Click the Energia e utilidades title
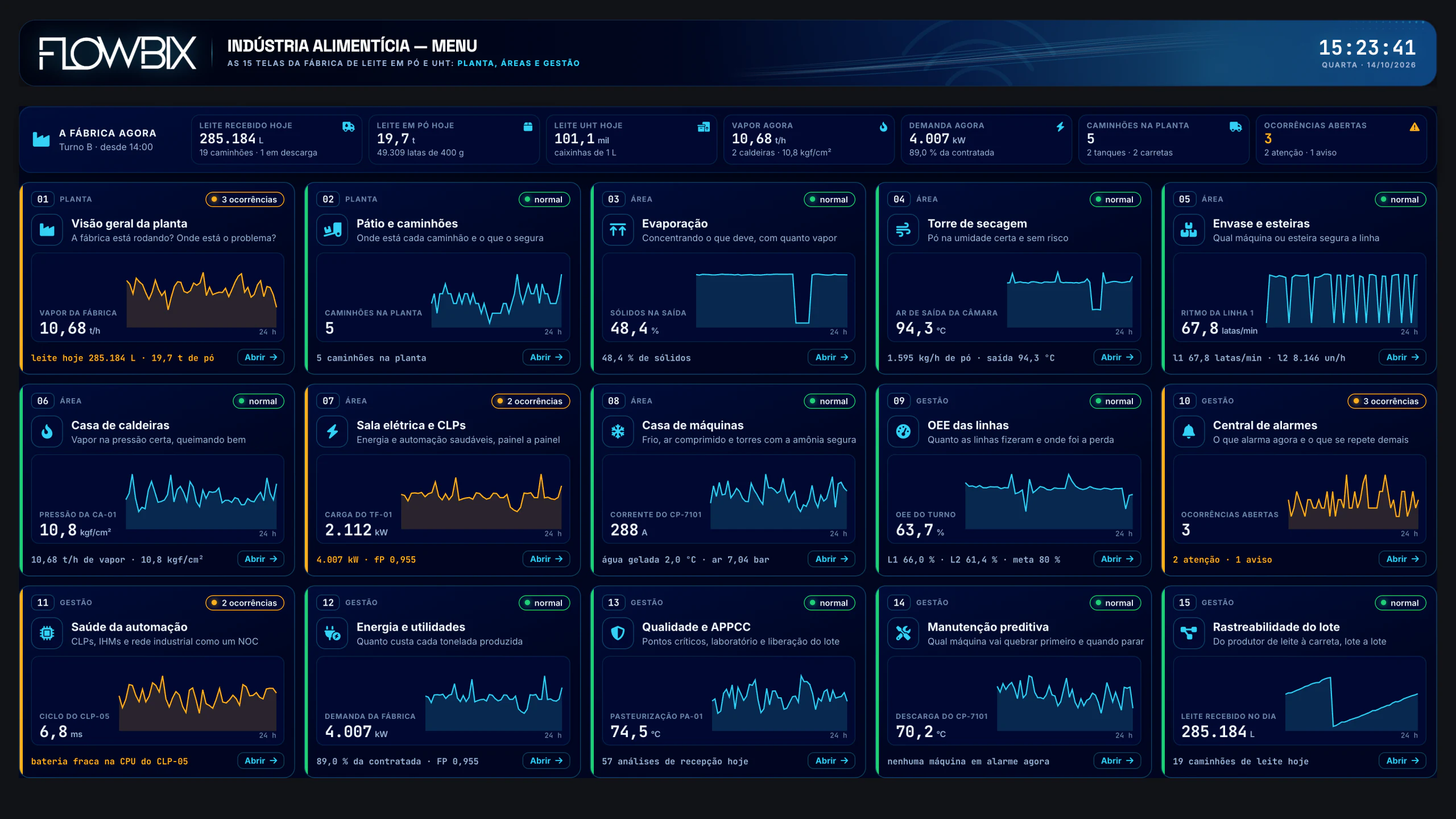 411,627
